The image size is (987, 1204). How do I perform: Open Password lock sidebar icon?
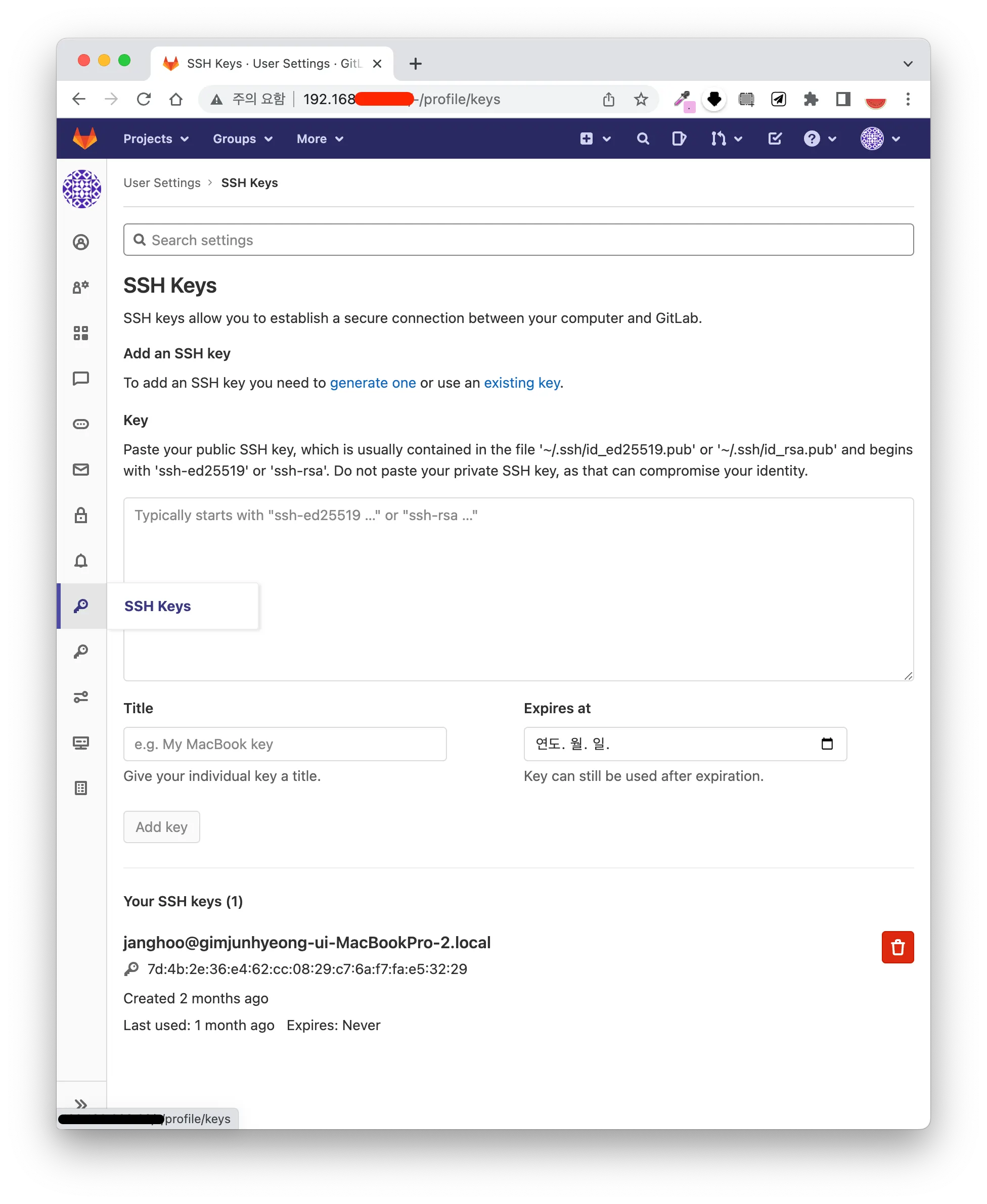81,516
